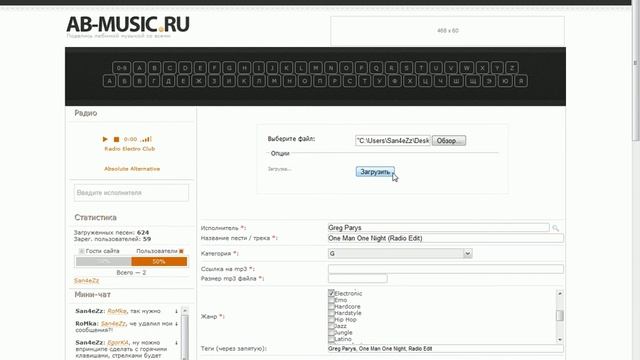The height and width of the screenshot is (360, 640).
Task: Open online user San4eZz under statistics
Action: [87, 281]
